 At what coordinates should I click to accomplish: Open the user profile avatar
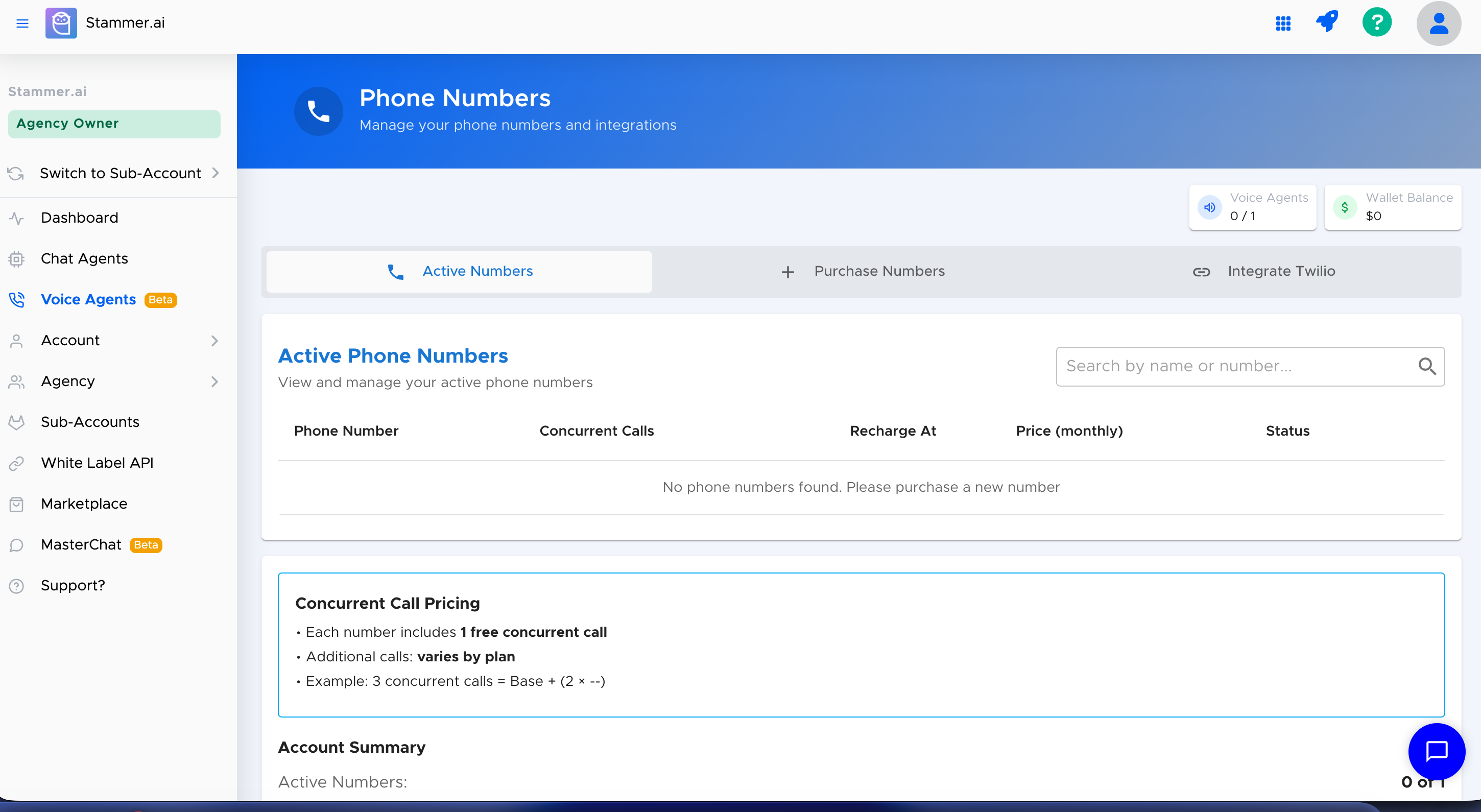click(1439, 23)
